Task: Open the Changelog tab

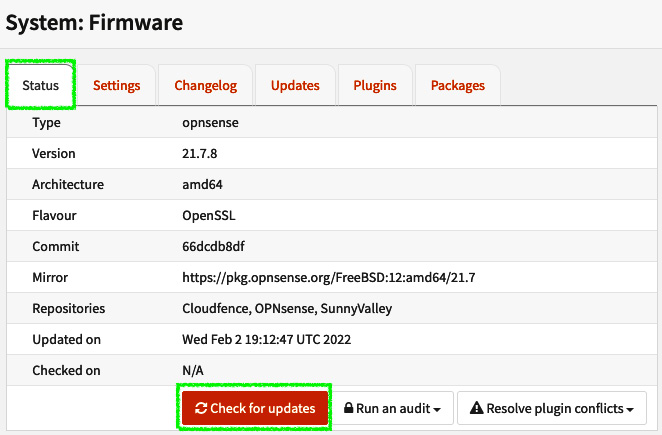Action: point(206,85)
